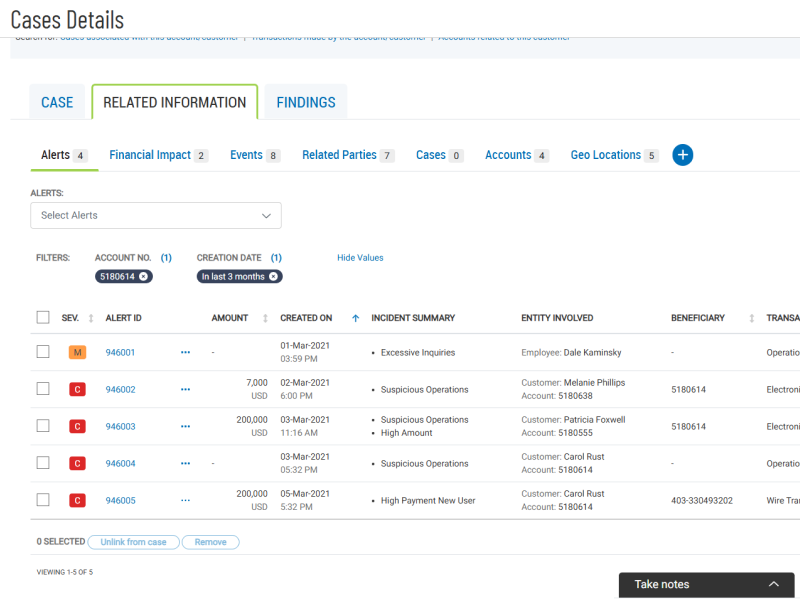
Task: Click the Unlink from case button
Action: 133,542
